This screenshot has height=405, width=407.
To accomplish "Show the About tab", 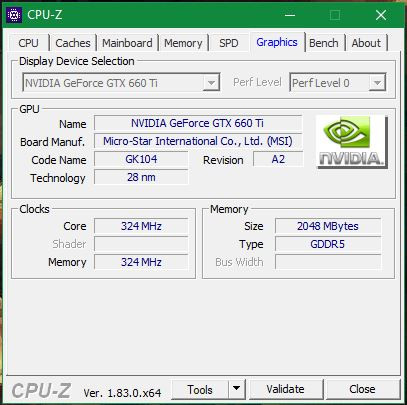I will click(366, 43).
